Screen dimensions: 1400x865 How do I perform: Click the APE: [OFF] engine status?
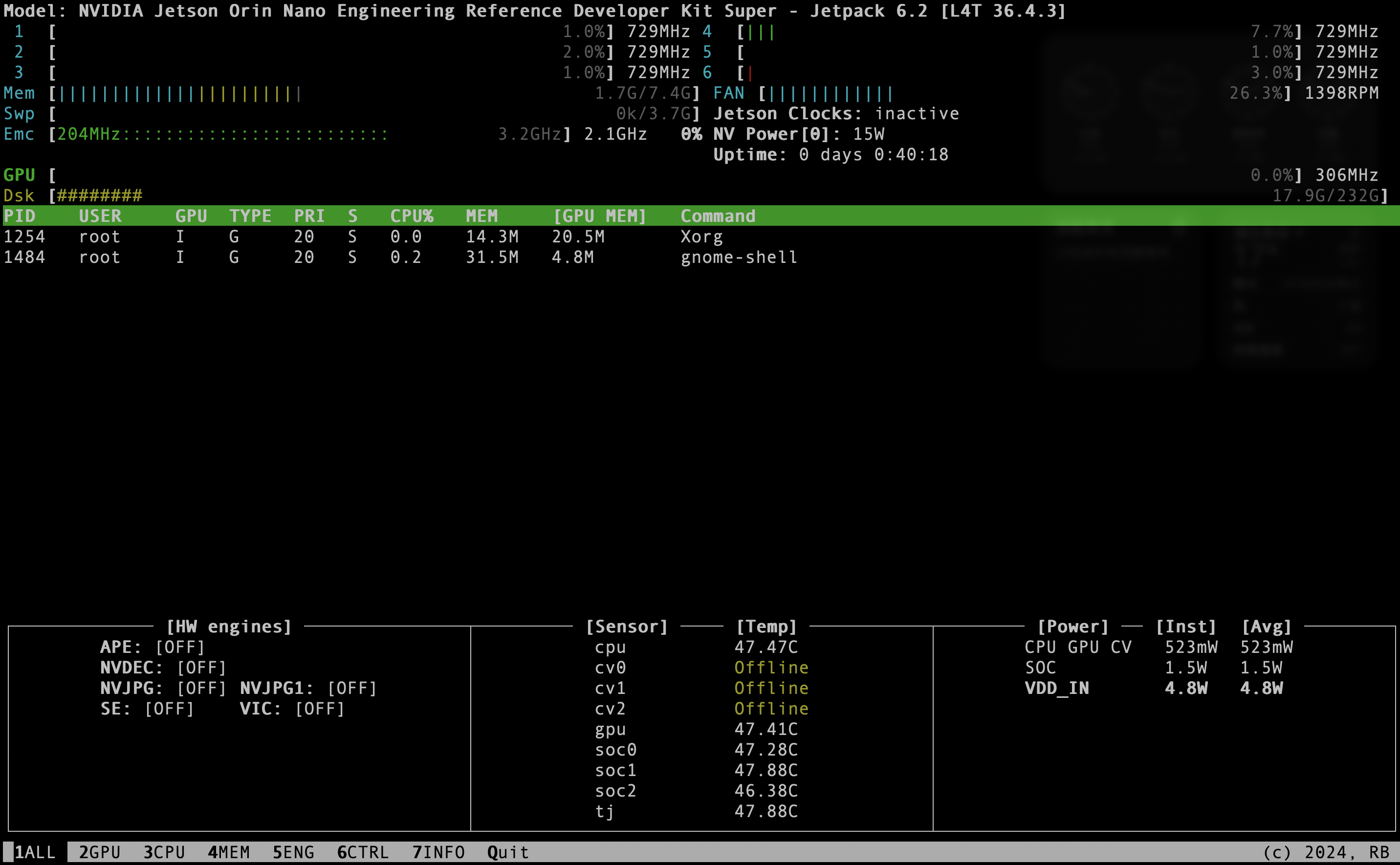(152, 648)
